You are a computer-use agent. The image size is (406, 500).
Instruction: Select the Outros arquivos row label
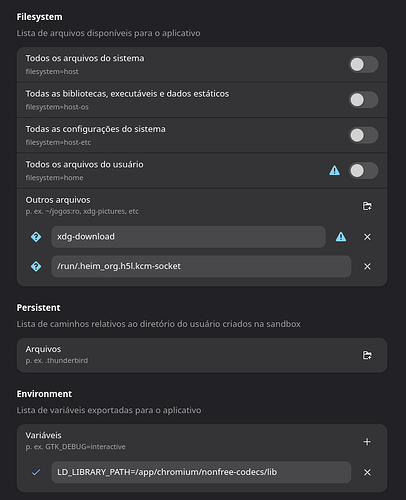point(58,200)
